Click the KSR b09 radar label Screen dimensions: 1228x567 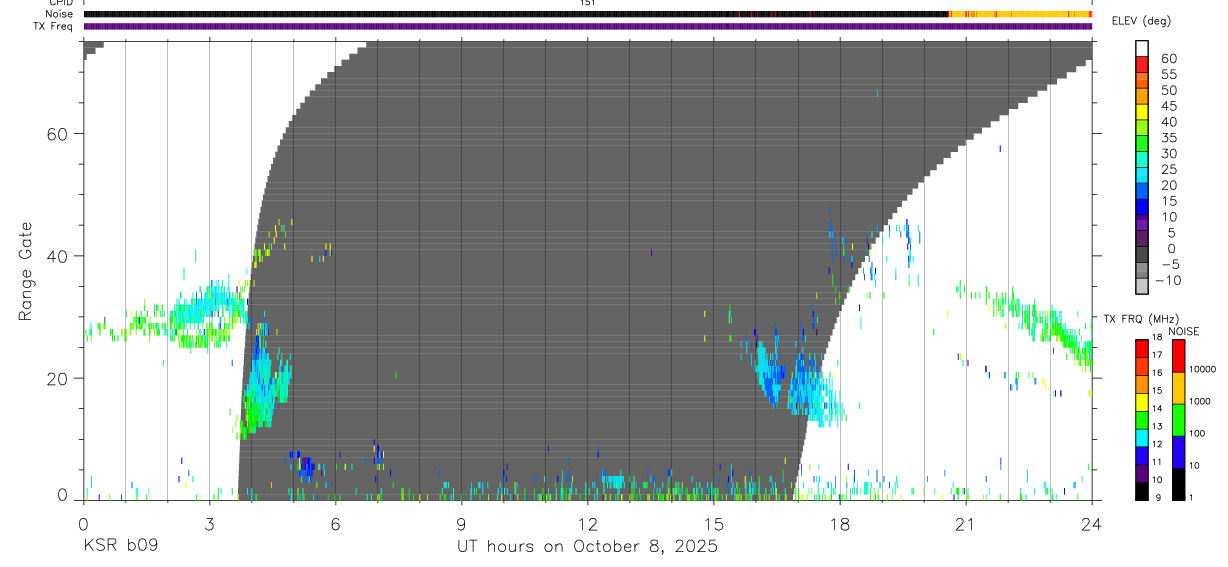(120, 547)
